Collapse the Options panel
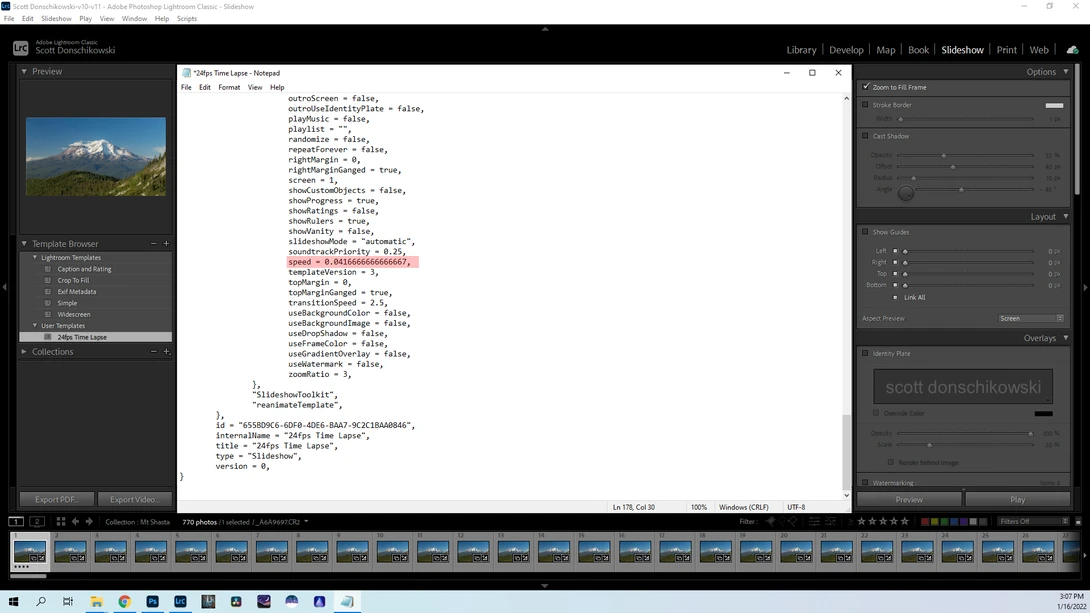The width and height of the screenshot is (1090, 613). (1066, 72)
